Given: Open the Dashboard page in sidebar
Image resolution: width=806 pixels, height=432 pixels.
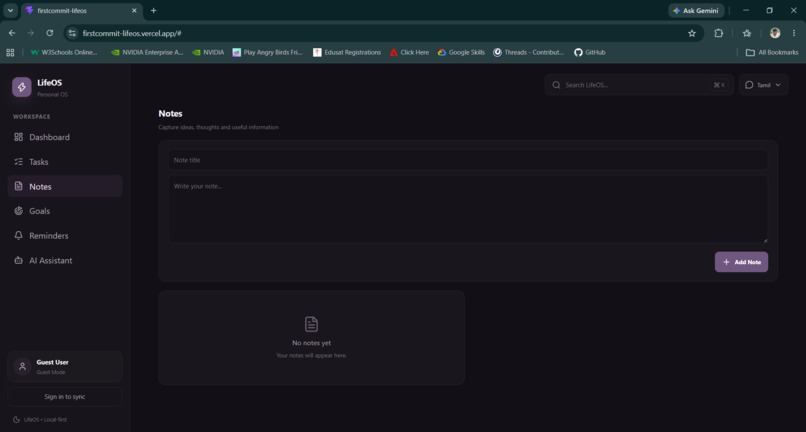Looking at the screenshot, I should click(65, 137).
